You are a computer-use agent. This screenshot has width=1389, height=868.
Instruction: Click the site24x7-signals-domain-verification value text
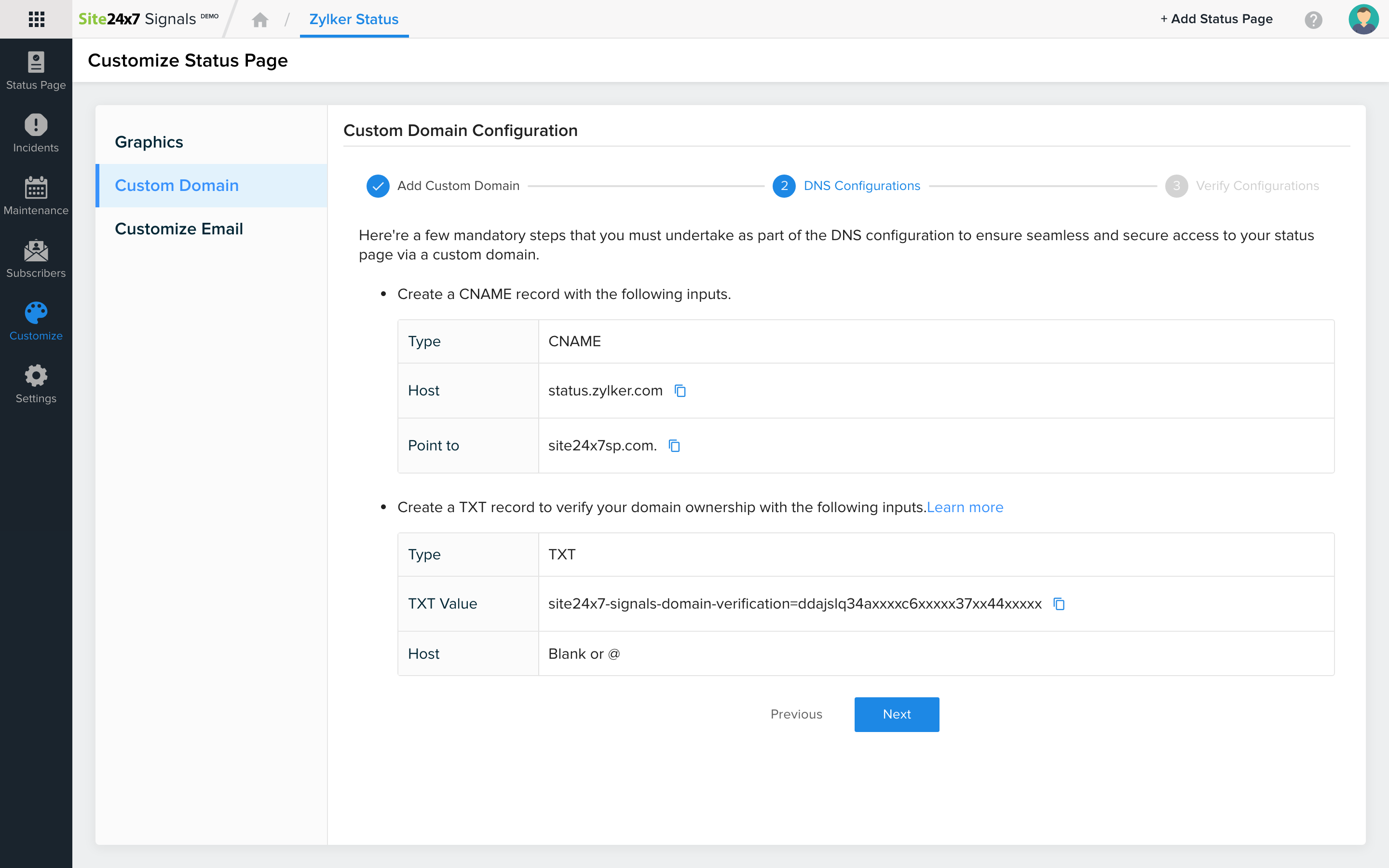(795, 604)
